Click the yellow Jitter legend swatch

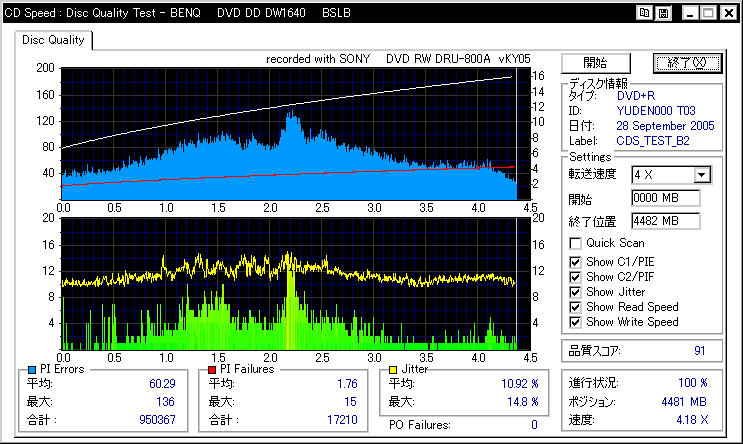(x=392, y=370)
